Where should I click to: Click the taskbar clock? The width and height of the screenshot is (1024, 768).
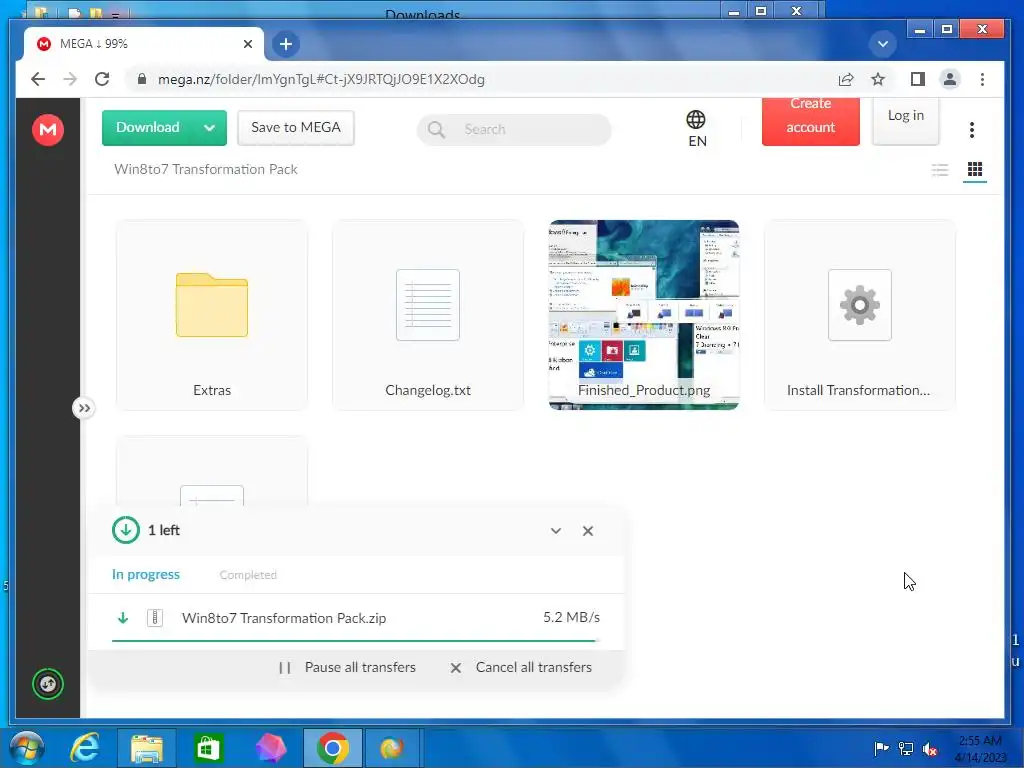coord(980,748)
